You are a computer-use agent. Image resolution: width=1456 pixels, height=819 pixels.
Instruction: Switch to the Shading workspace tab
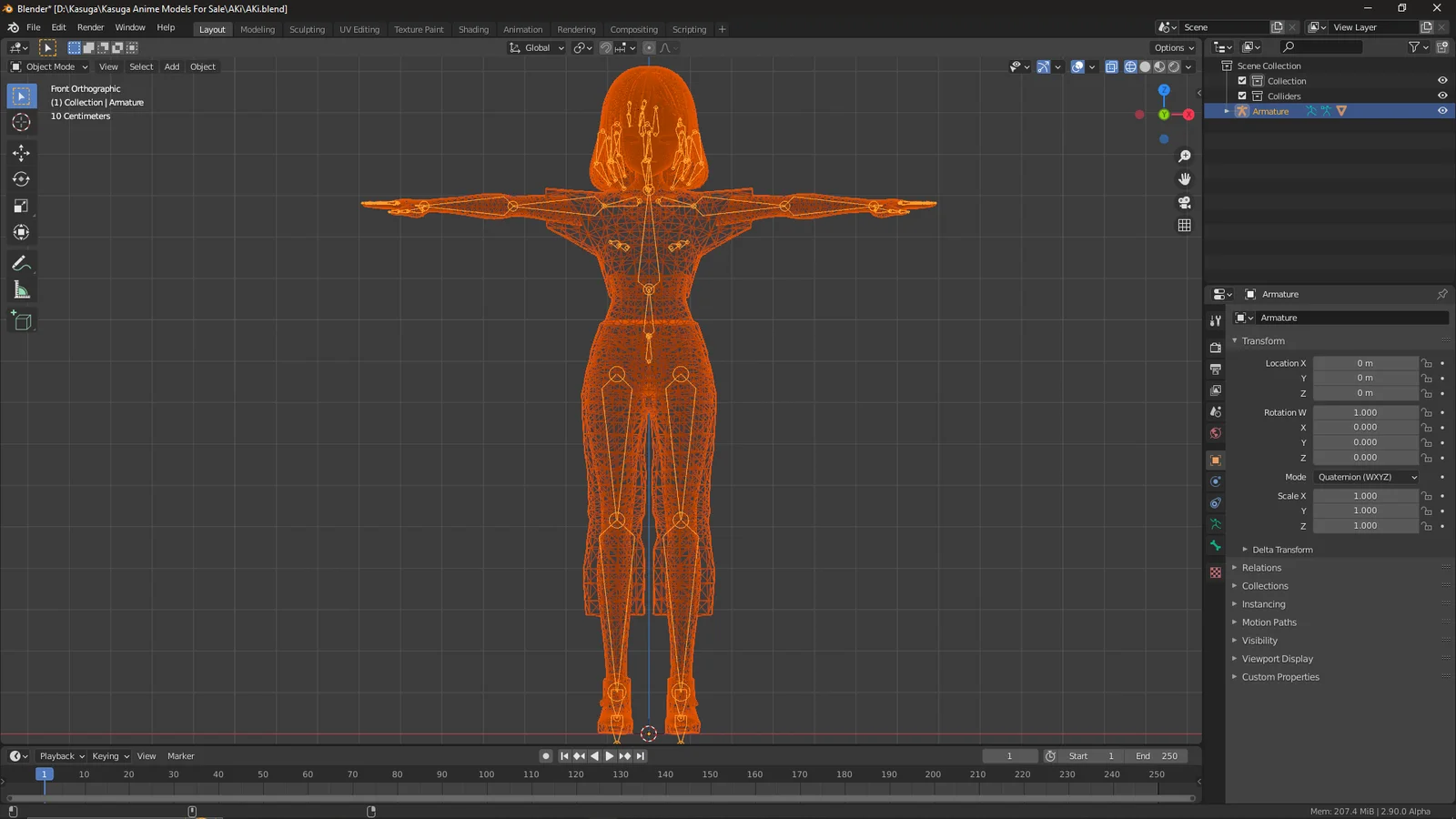(473, 29)
